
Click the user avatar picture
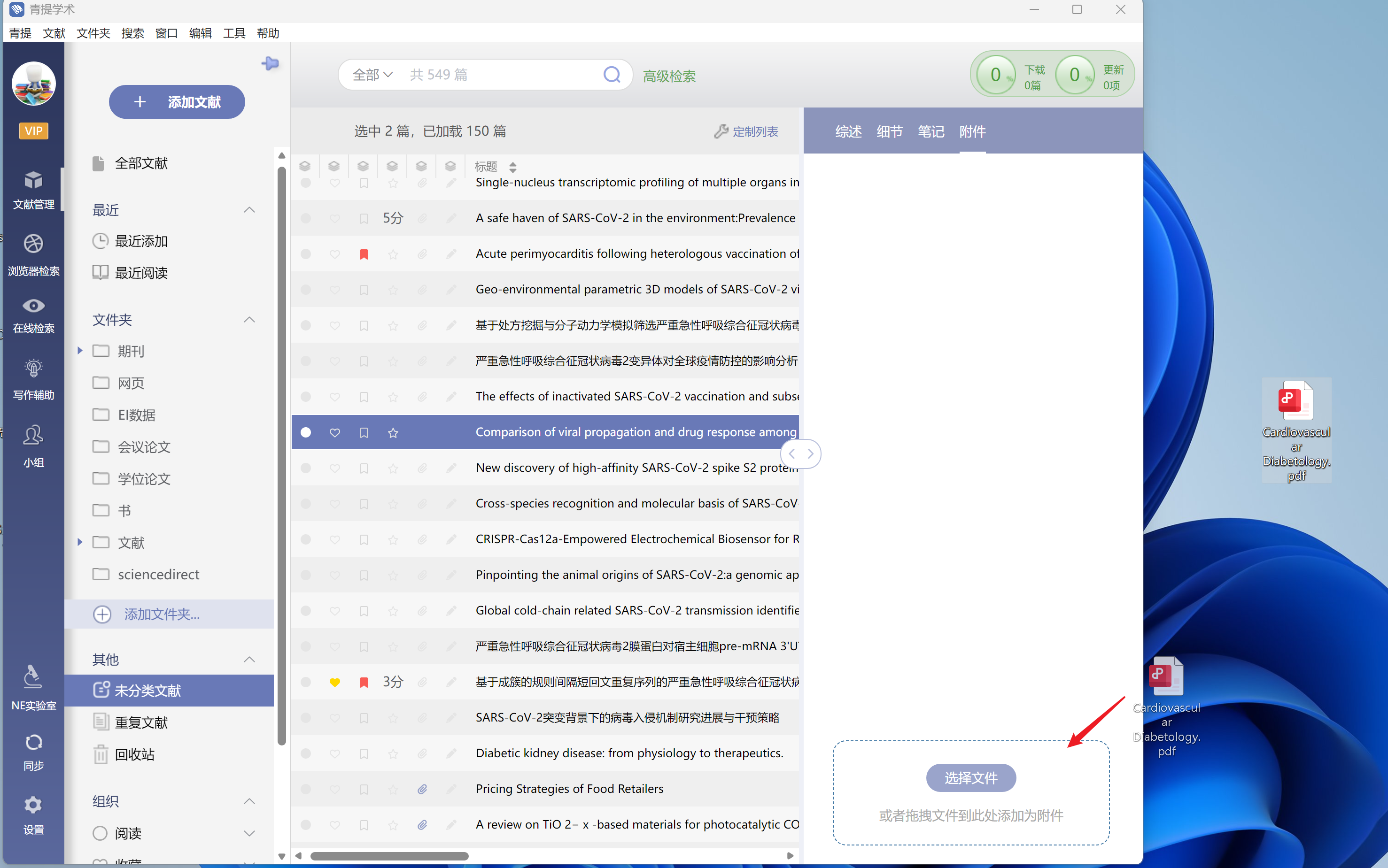click(x=33, y=84)
